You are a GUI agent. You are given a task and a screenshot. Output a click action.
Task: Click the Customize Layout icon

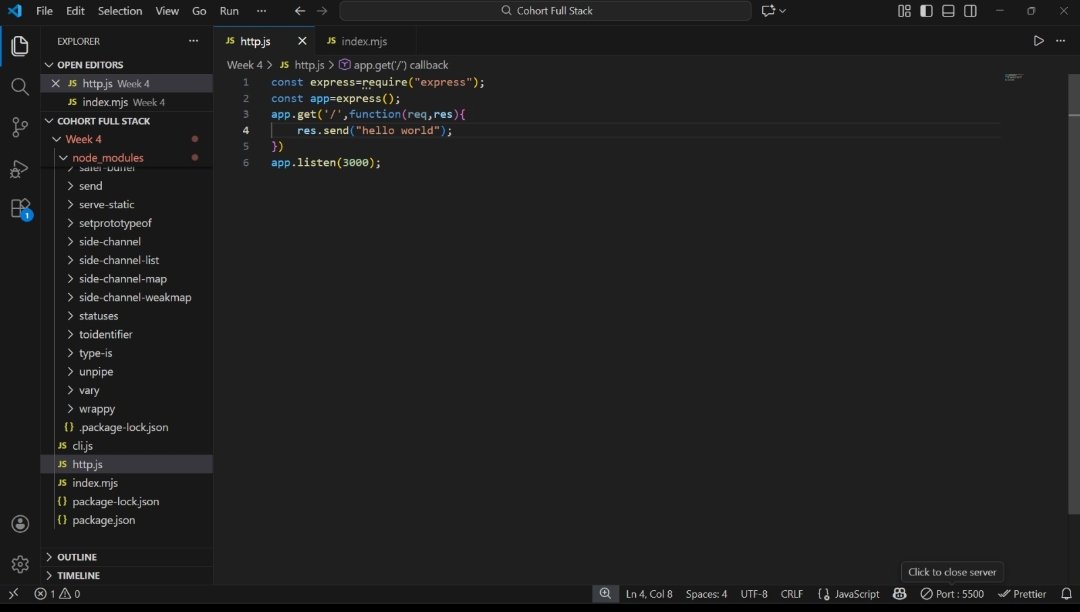(904, 11)
